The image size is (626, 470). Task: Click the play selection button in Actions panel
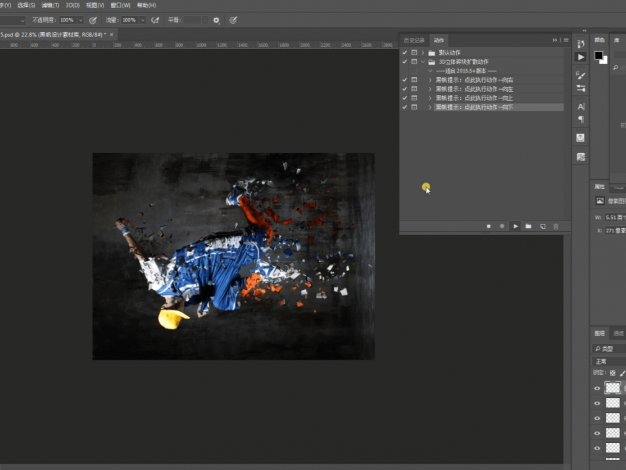point(515,227)
